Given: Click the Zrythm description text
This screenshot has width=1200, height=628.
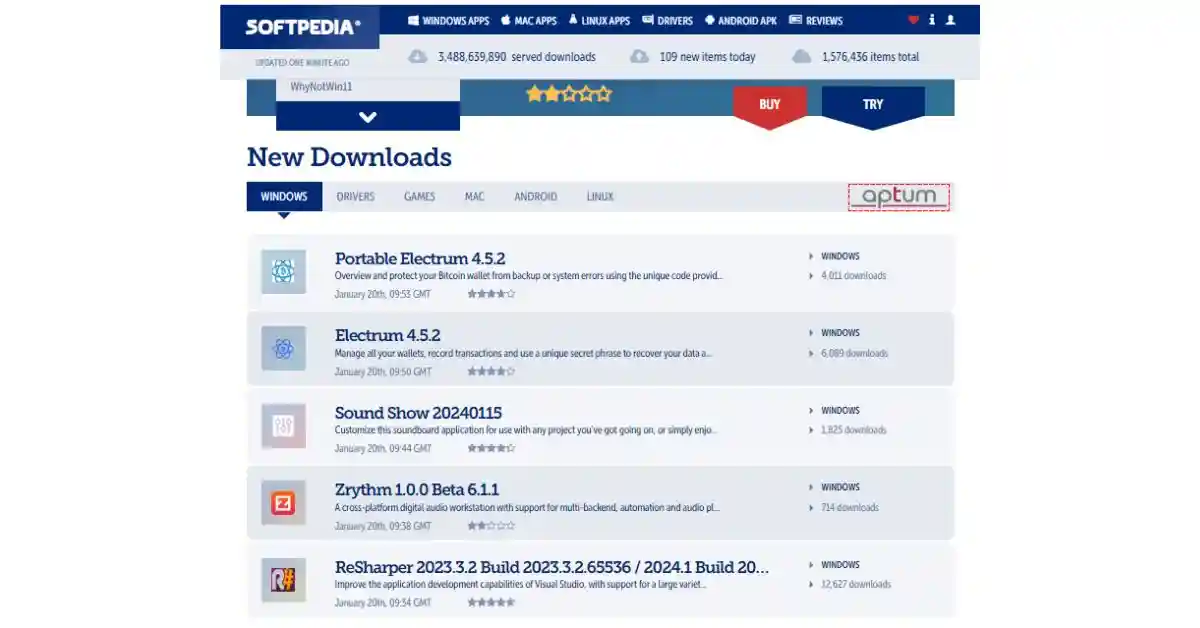Looking at the screenshot, I should coord(527,508).
